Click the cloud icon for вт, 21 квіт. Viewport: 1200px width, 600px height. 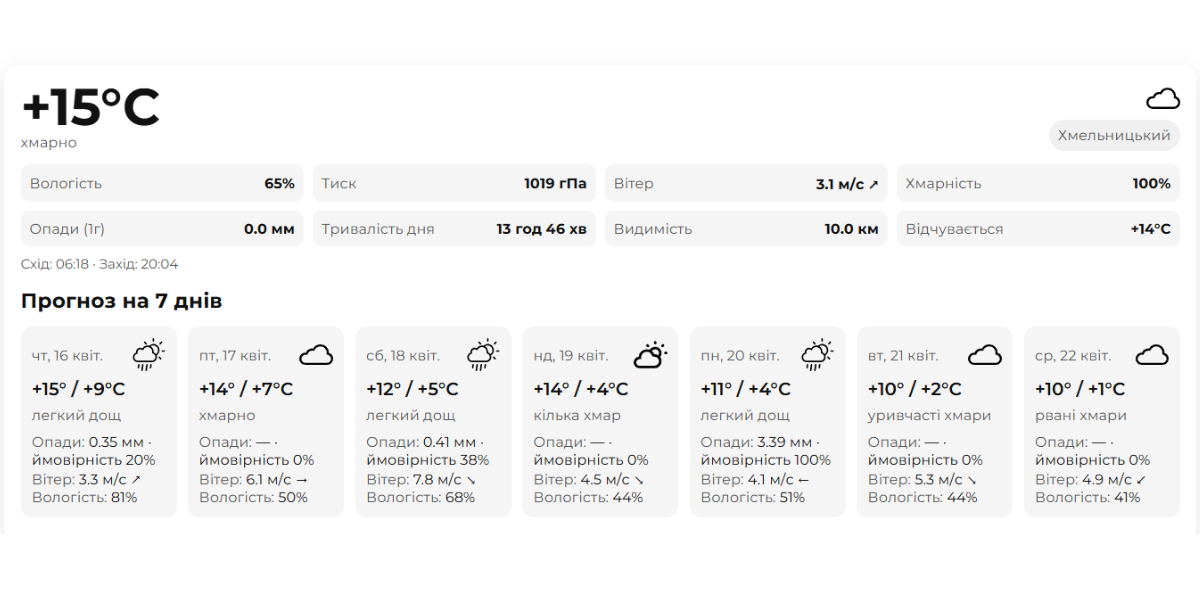point(985,355)
